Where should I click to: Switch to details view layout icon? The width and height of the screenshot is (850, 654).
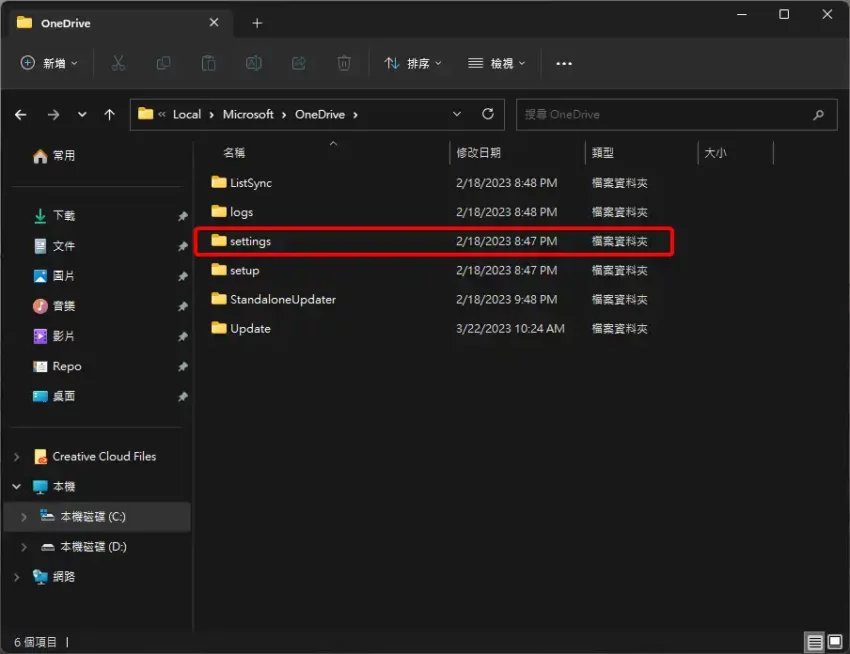815,641
